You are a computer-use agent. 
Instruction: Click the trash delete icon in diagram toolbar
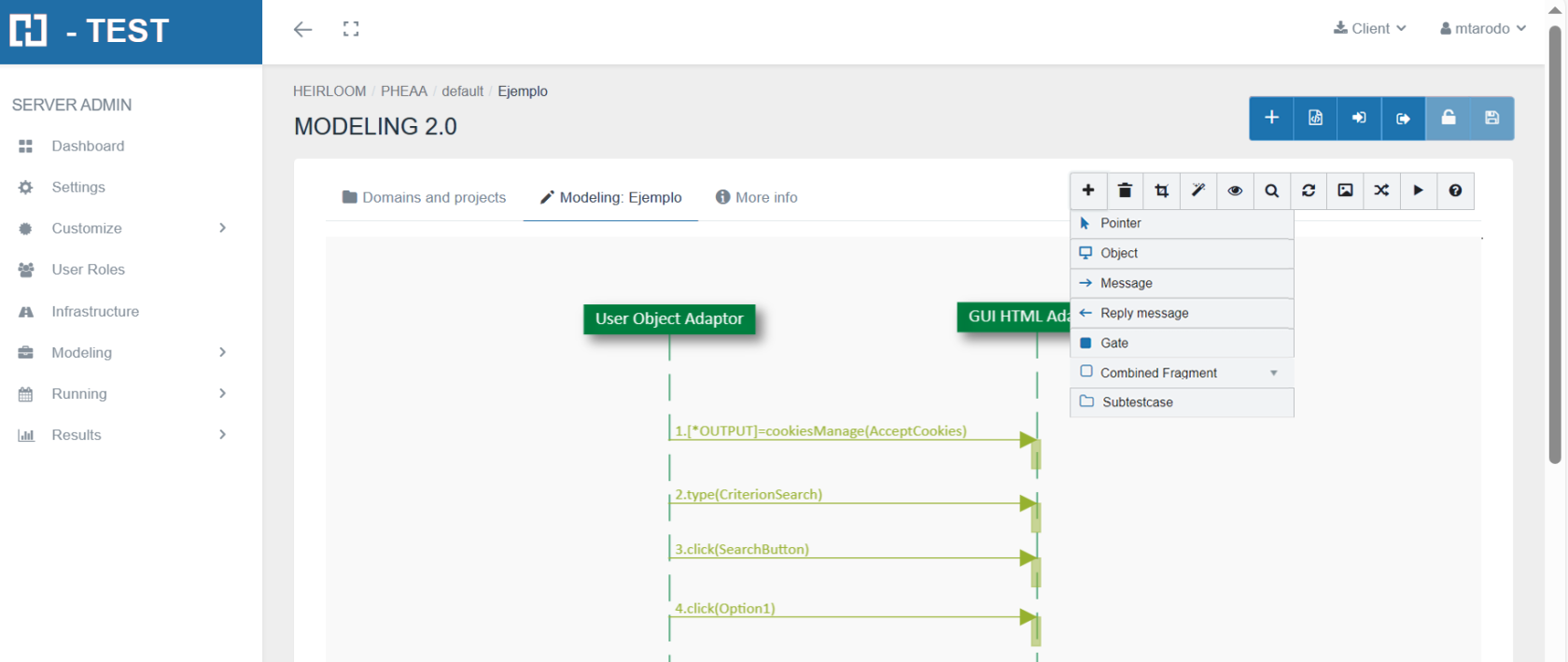(1125, 190)
